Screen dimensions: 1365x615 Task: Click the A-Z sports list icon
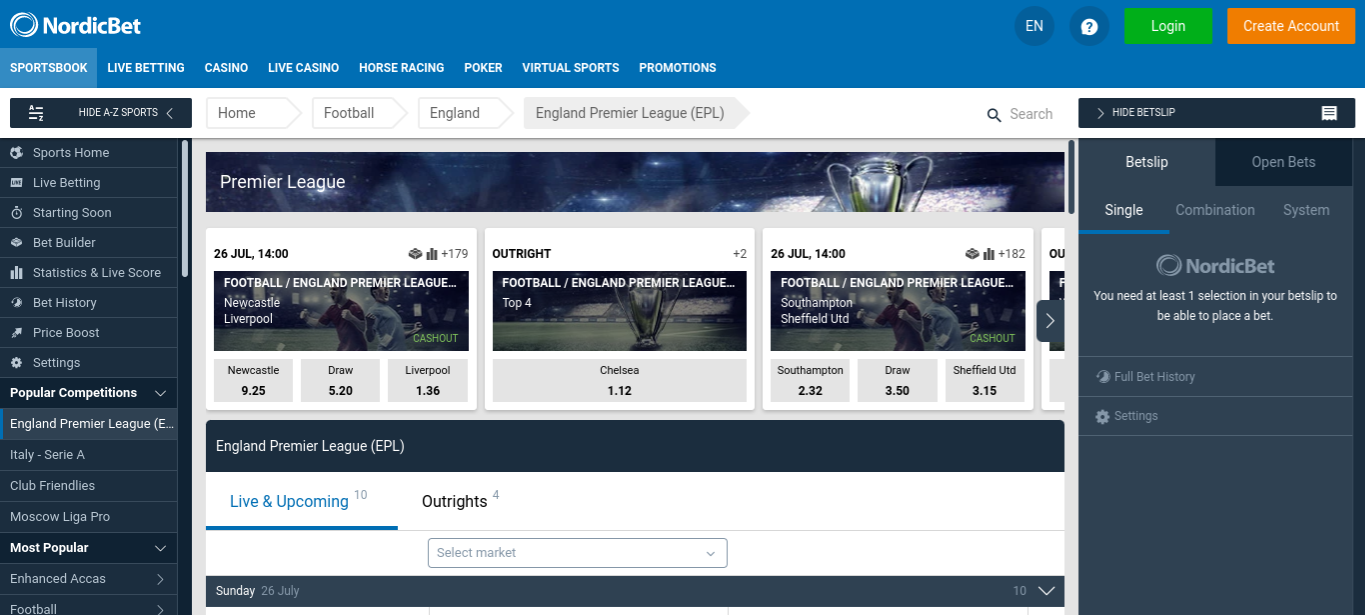pyautogui.click(x=36, y=113)
